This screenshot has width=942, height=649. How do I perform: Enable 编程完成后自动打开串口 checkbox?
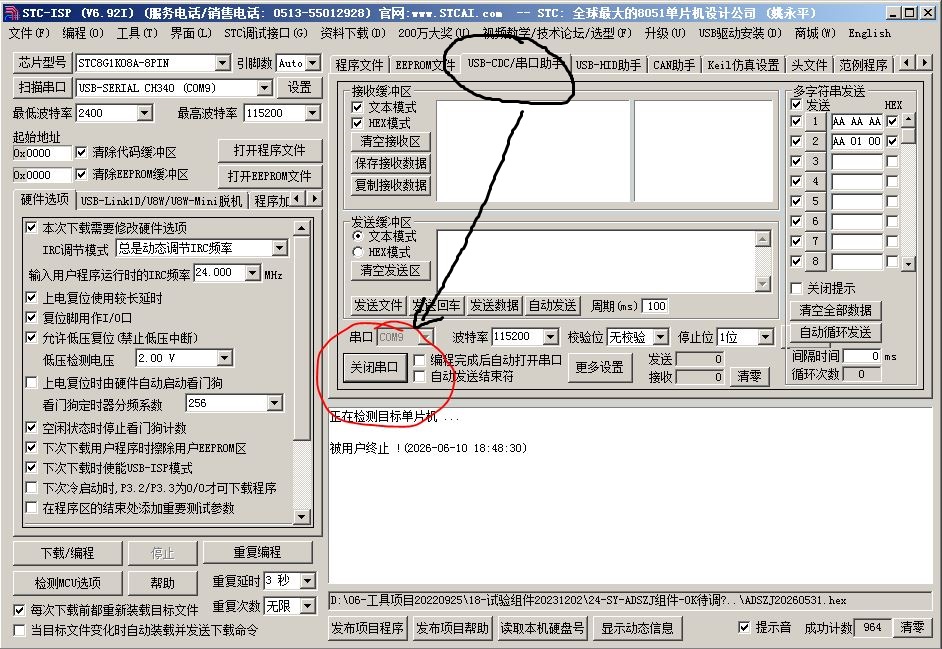point(419,360)
